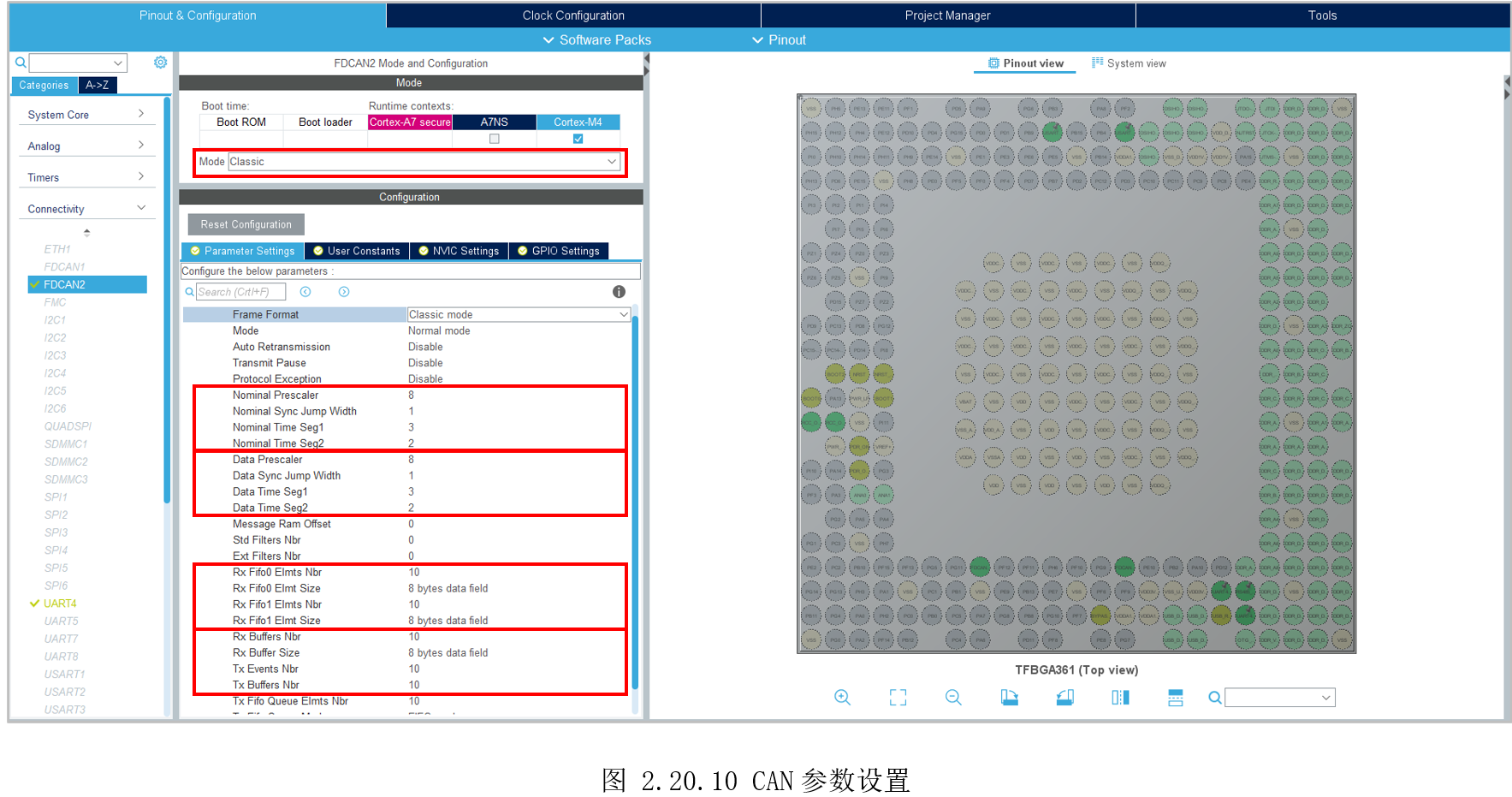Zoom in on the pinout chip view
The image size is (1512, 797).
pos(842,698)
